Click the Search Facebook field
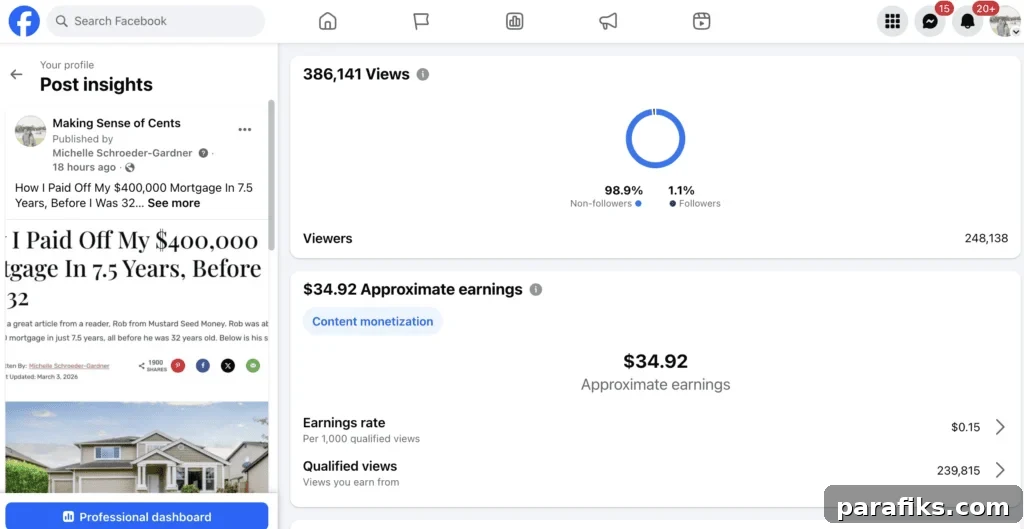The height and width of the screenshot is (529, 1024). coord(155,21)
